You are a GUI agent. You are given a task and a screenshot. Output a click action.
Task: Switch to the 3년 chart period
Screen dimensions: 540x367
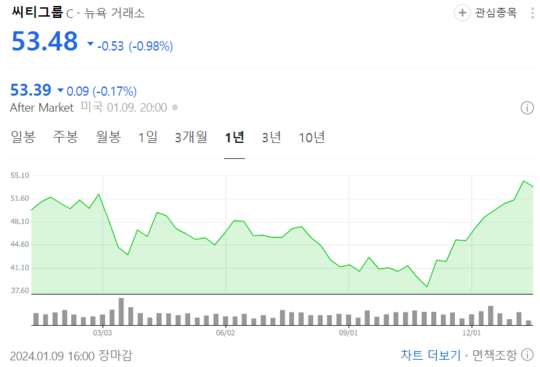271,137
